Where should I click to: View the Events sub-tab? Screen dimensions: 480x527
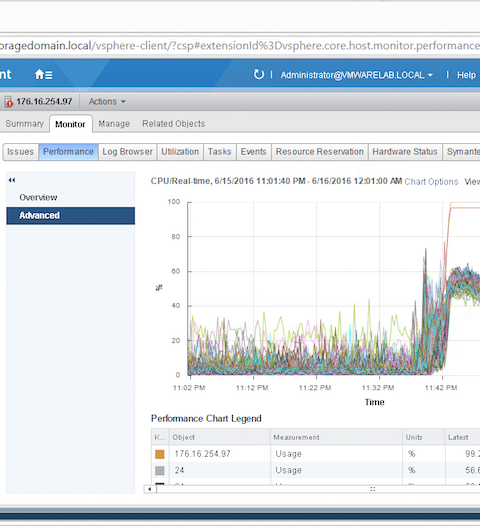click(253, 152)
